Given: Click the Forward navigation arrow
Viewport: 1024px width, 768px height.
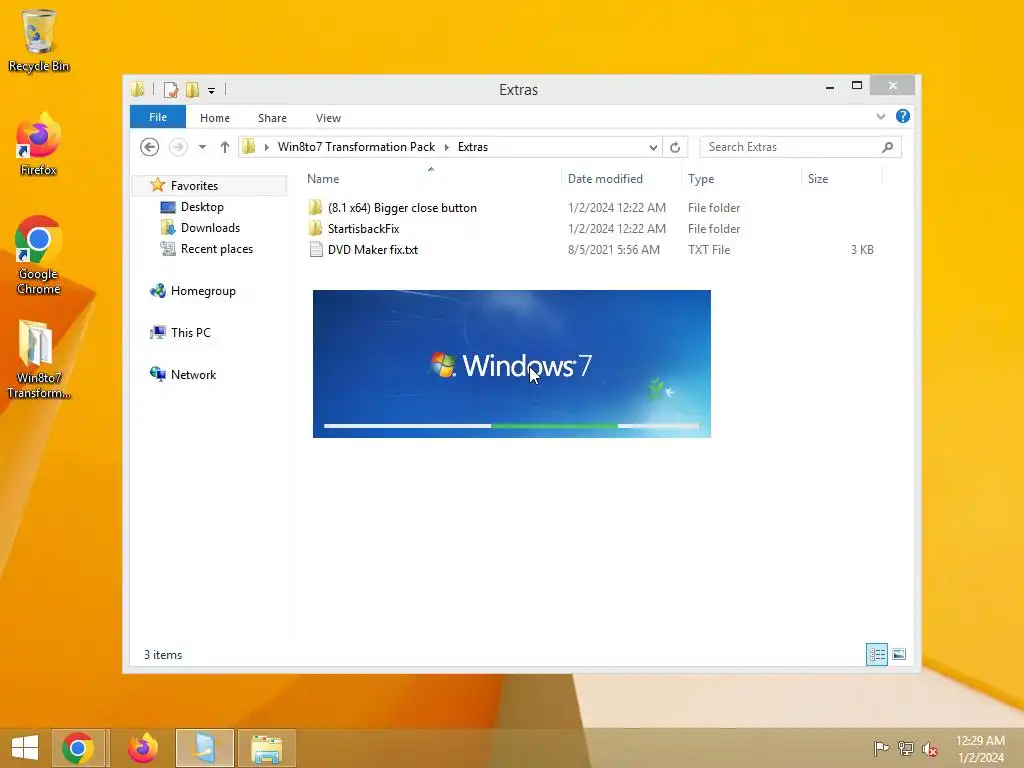Looking at the screenshot, I should pos(178,147).
